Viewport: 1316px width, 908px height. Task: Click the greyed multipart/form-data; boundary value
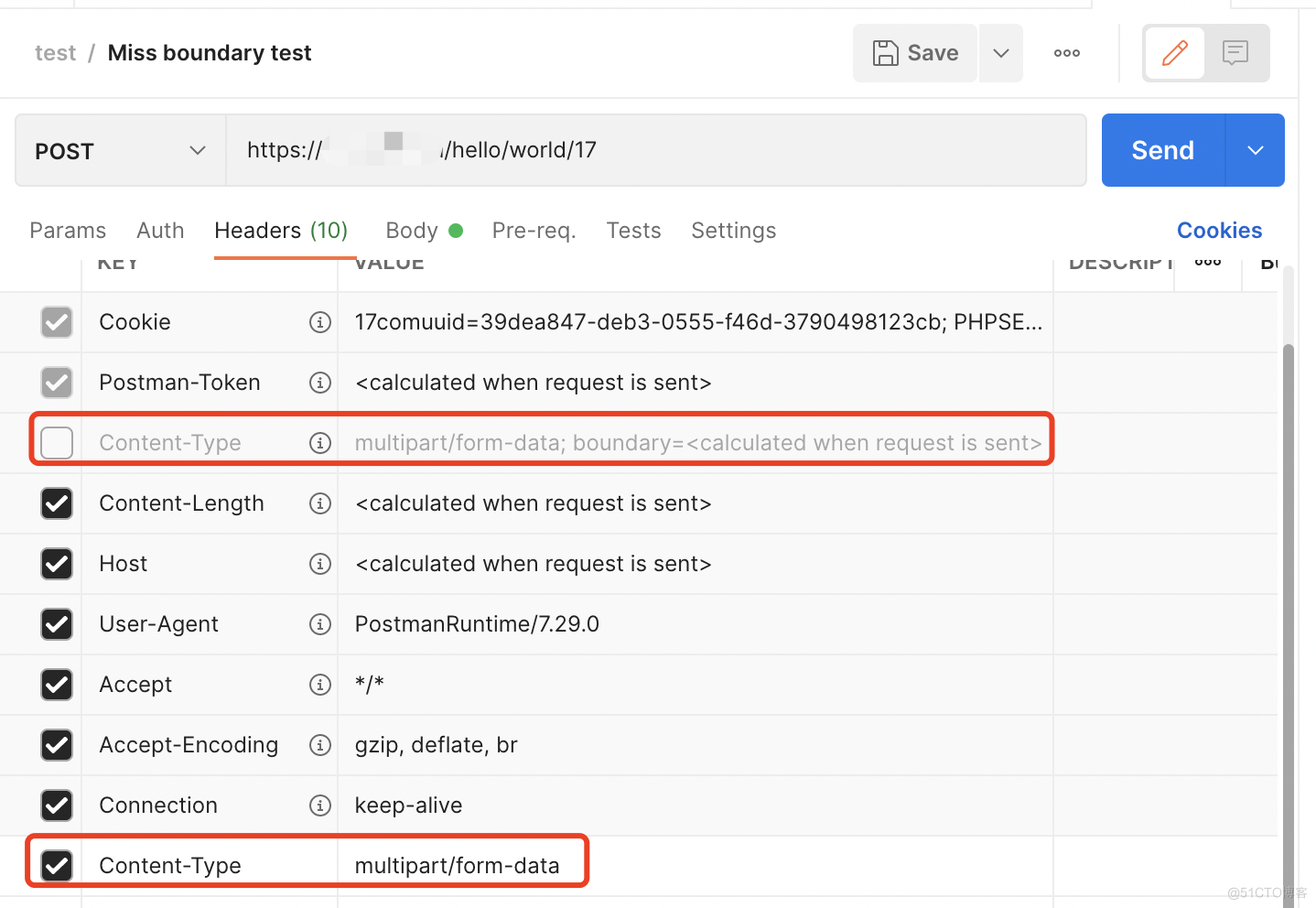tap(698, 443)
